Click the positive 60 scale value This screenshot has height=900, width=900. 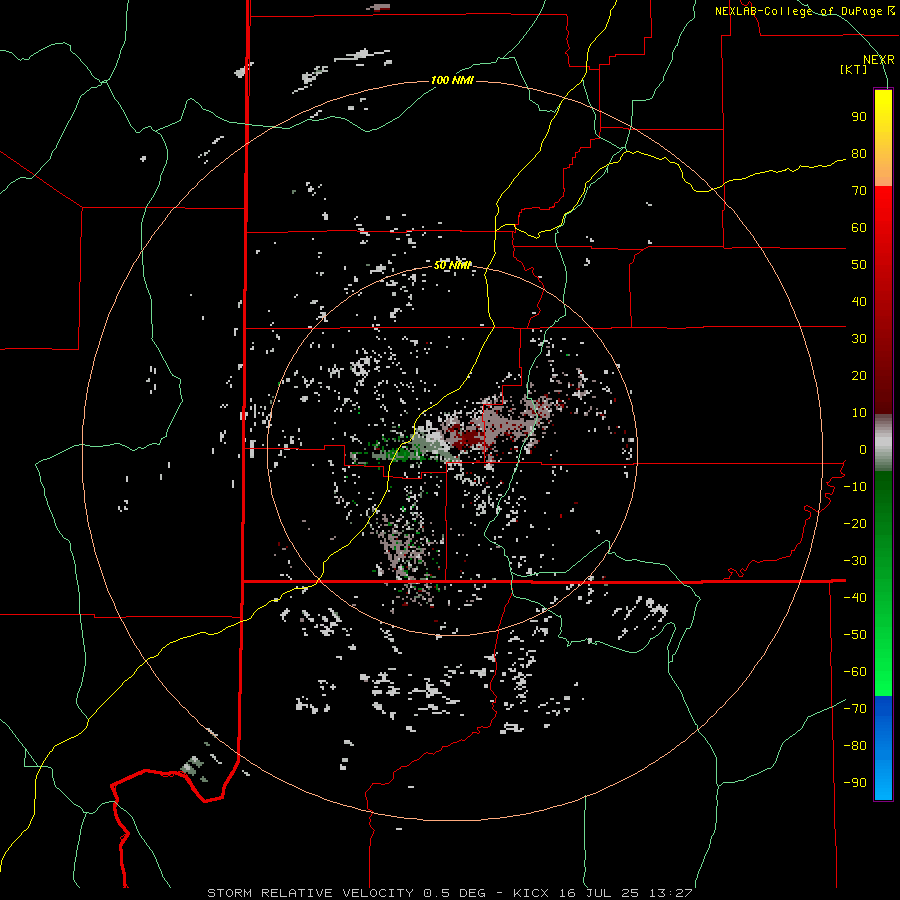pyautogui.click(x=859, y=228)
